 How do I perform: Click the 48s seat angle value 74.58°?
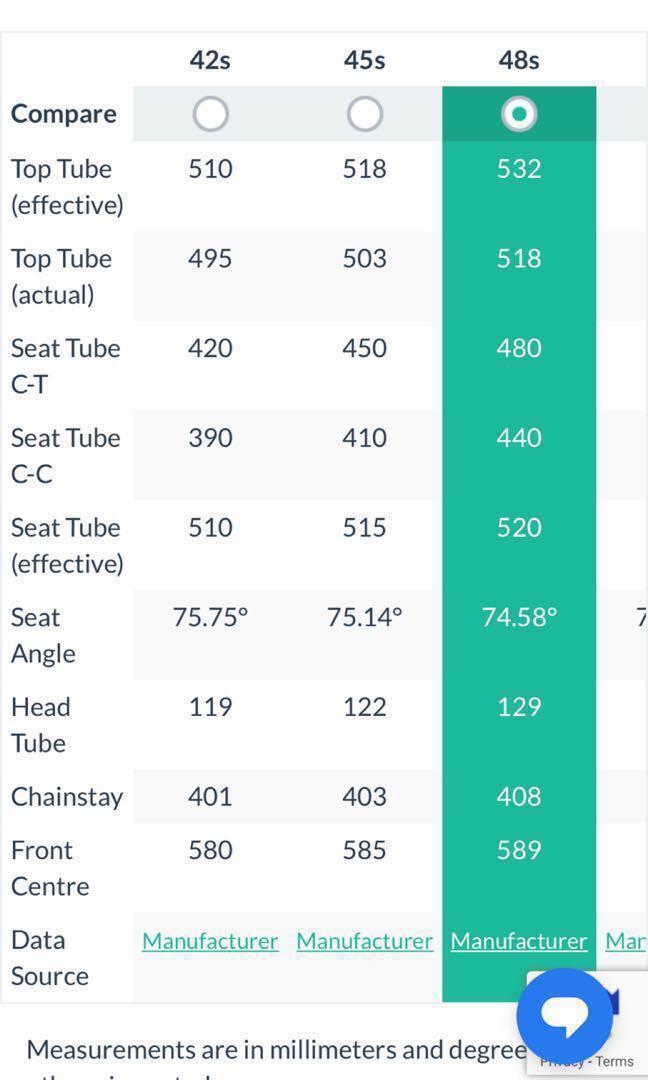[519, 617]
